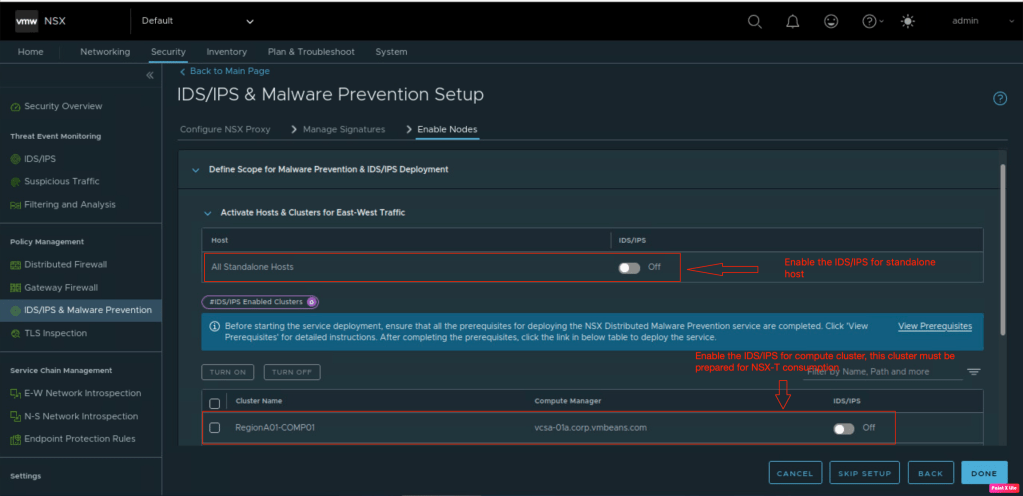The width and height of the screenshot is (1023, 496).
Task: Click the filter lines icon beside search
Action: [973, 372]
